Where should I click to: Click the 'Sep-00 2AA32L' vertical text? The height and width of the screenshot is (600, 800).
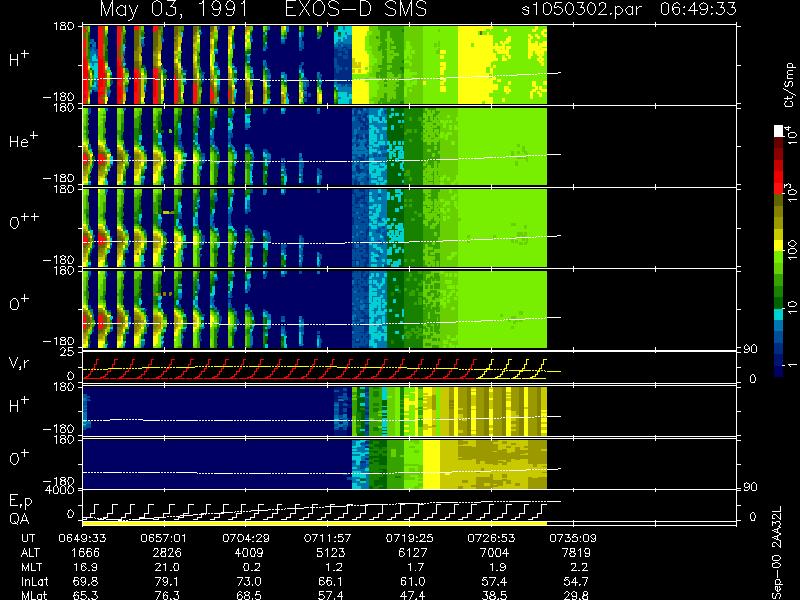click(777, 554)
